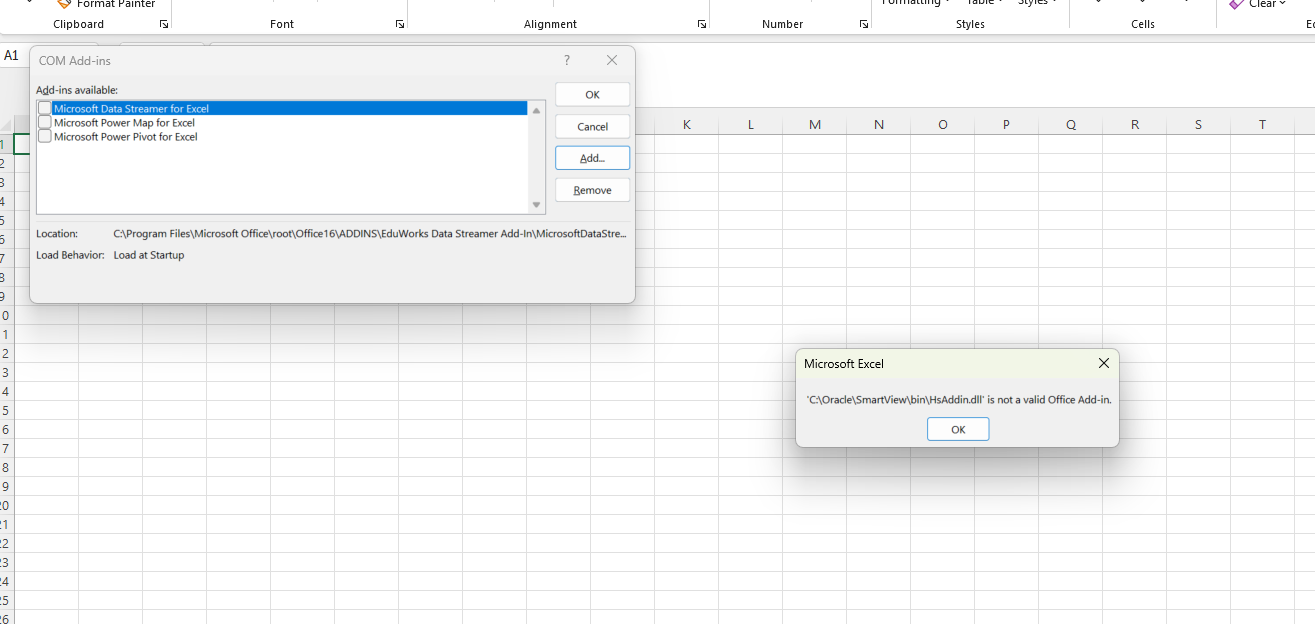The image size is (1315, 624).
Task: Select column R header
Action: (x=1135, y=124)
